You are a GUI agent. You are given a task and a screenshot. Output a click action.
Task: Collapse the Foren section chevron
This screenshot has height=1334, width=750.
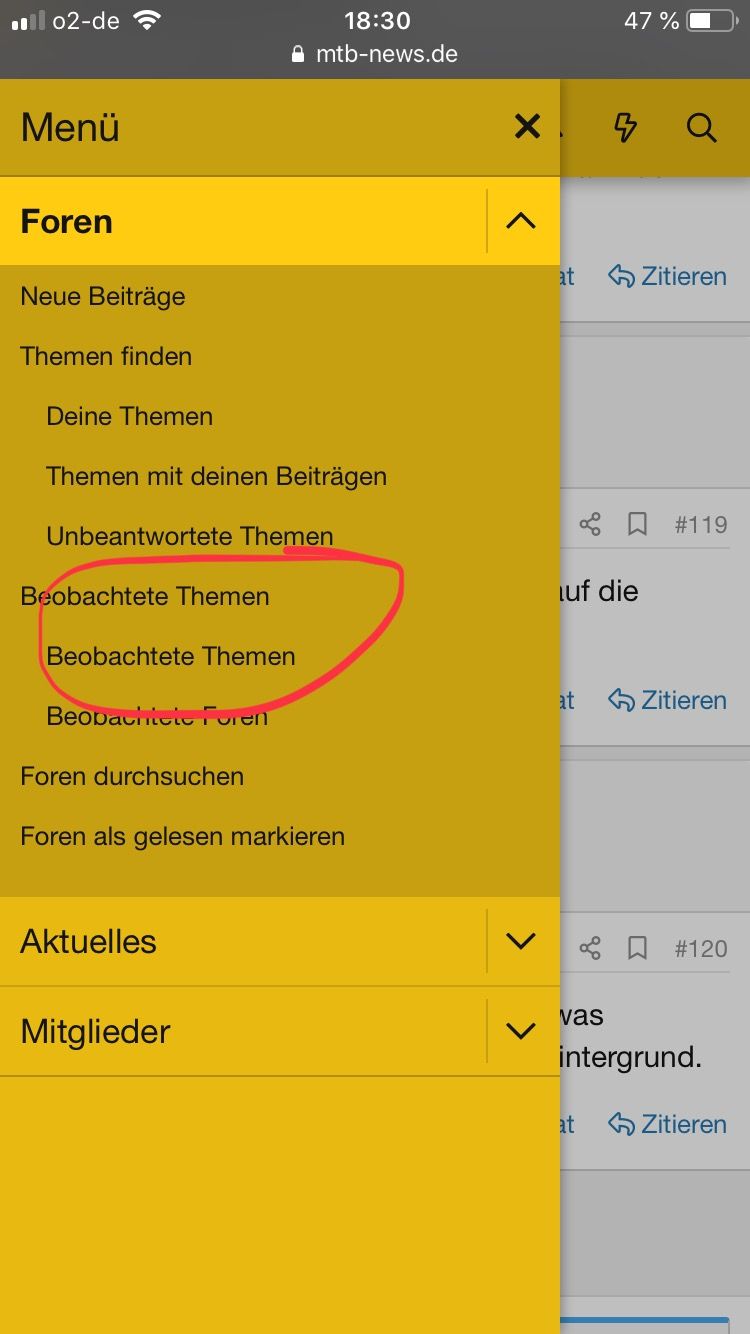pos(521,221)
